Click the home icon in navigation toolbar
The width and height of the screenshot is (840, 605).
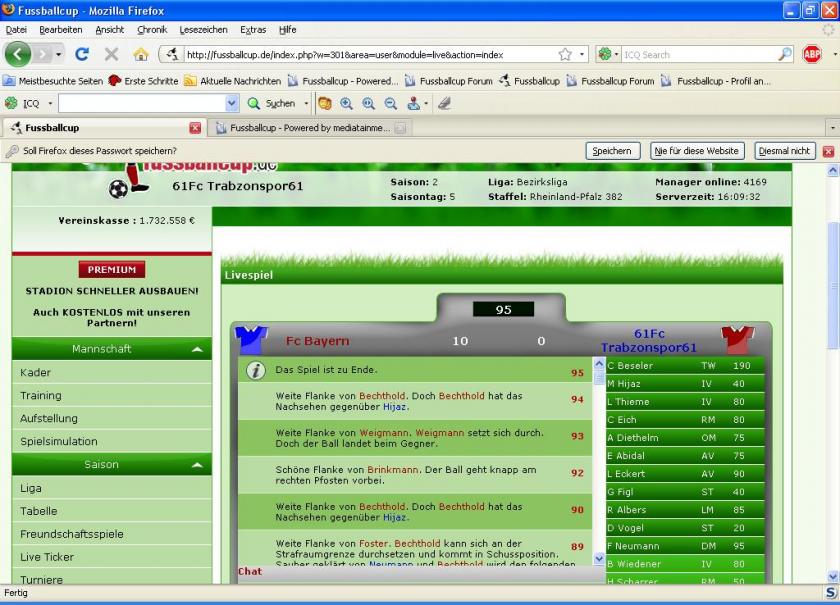pyautogui.click(x=141, y=54)
